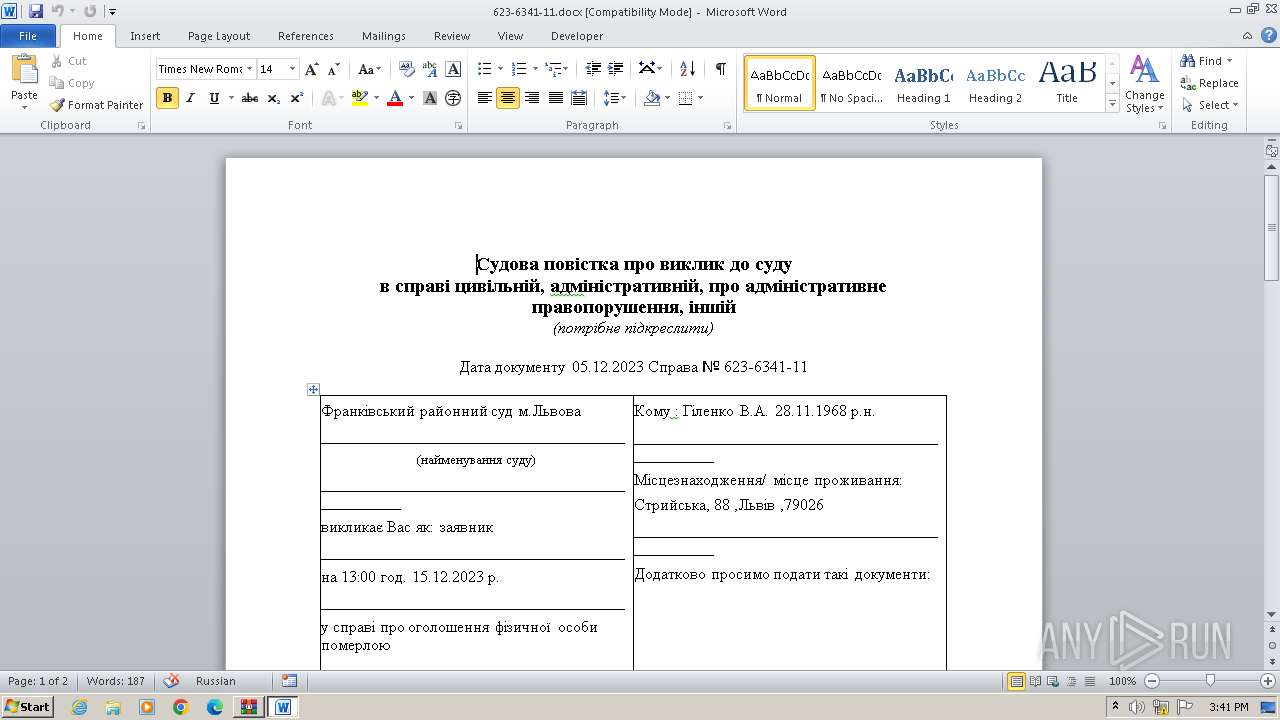Toggle Superscript formatting
Screen dimensions: 1280x720
tap(296, 98)
